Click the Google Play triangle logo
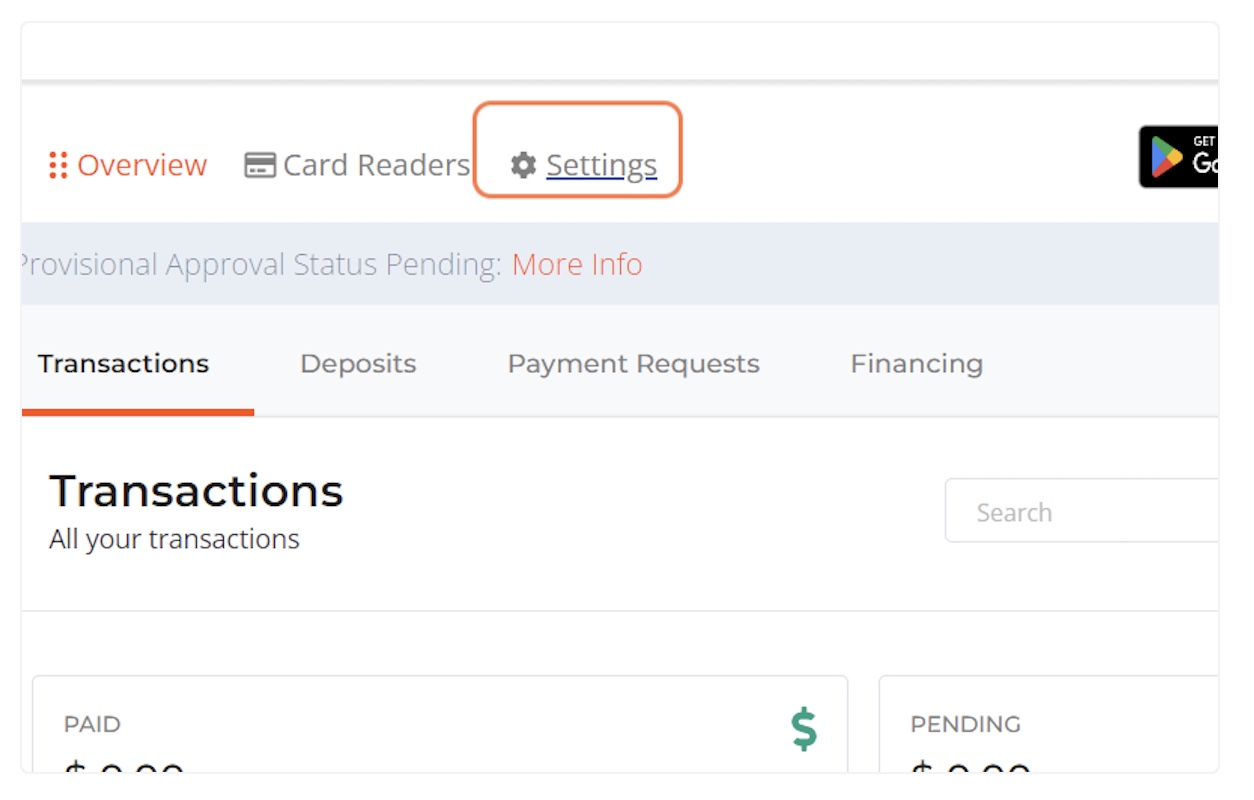 (x=1166, y=157)
